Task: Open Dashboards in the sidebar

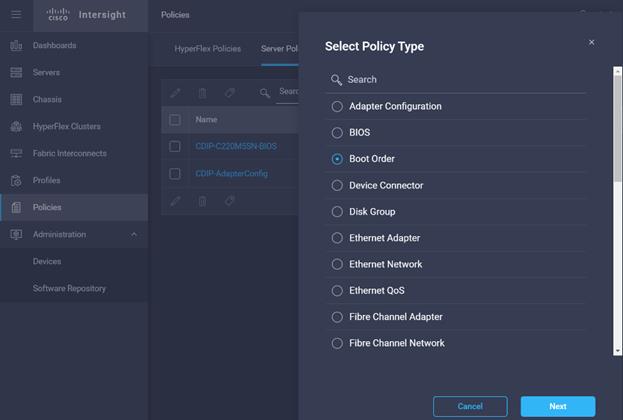Action: (x=54, y=45)
